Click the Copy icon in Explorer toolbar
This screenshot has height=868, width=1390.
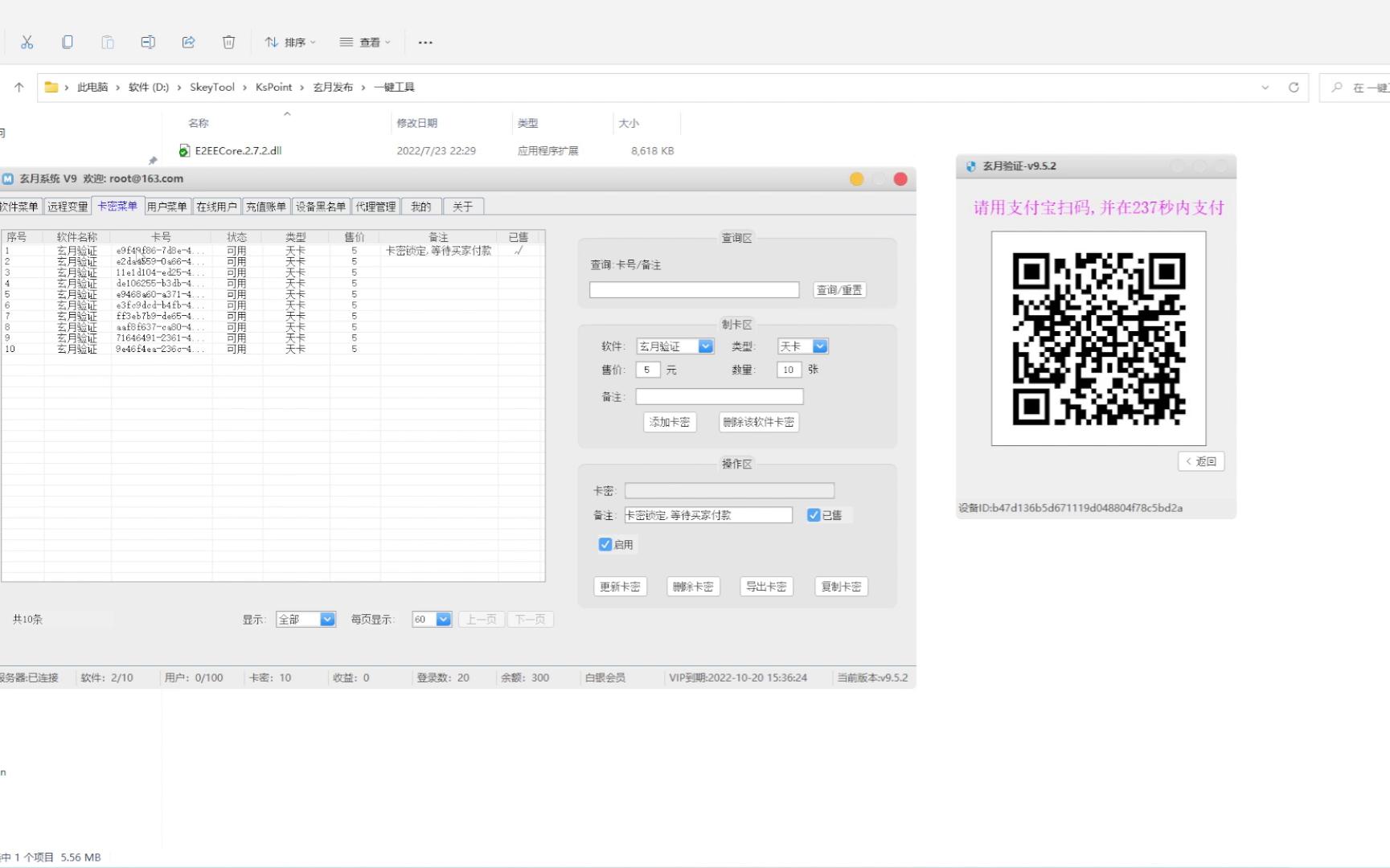click(x=68, y=42)
